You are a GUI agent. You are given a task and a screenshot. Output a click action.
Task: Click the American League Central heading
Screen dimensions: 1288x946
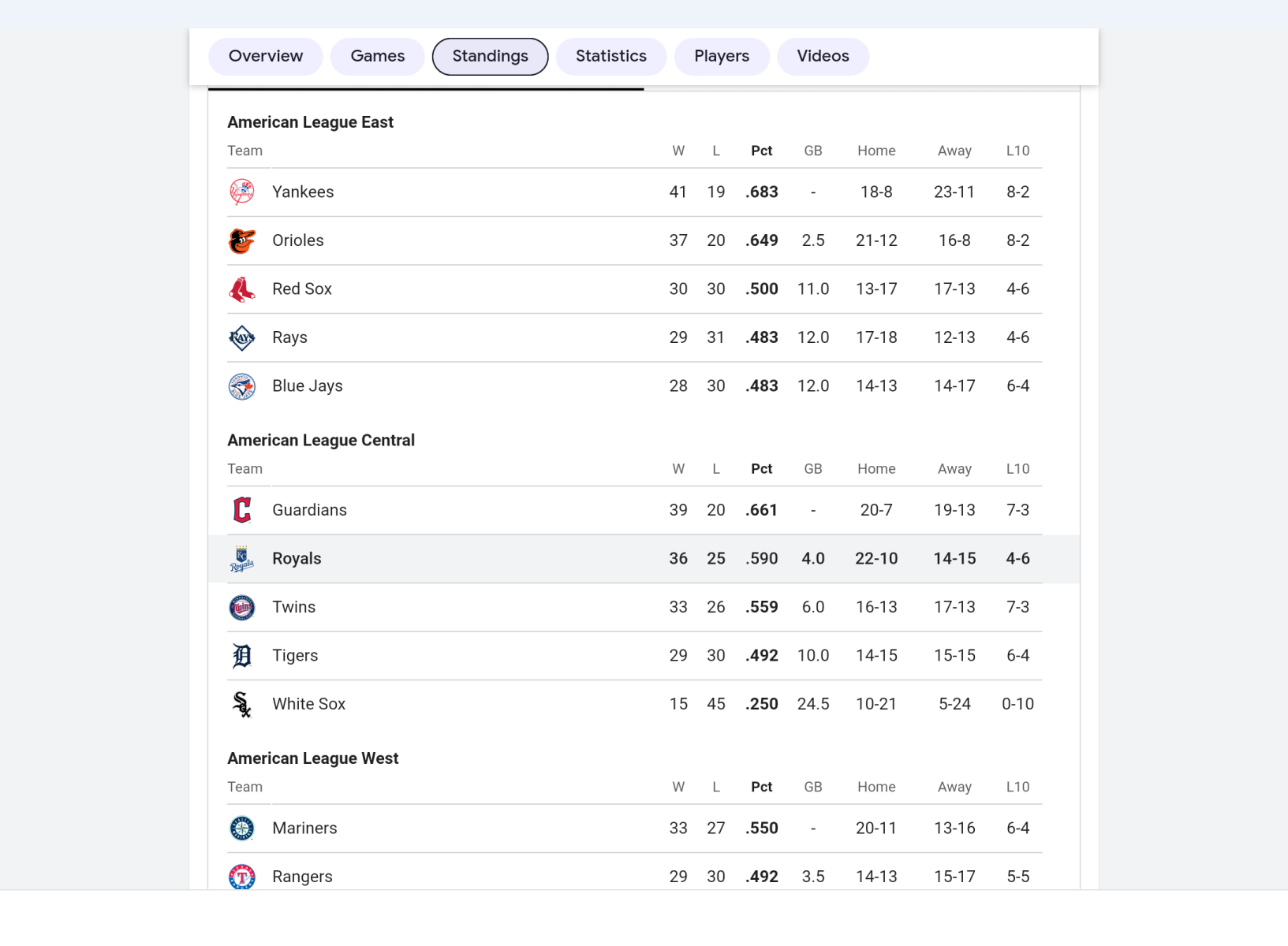[x=321, y=441]
